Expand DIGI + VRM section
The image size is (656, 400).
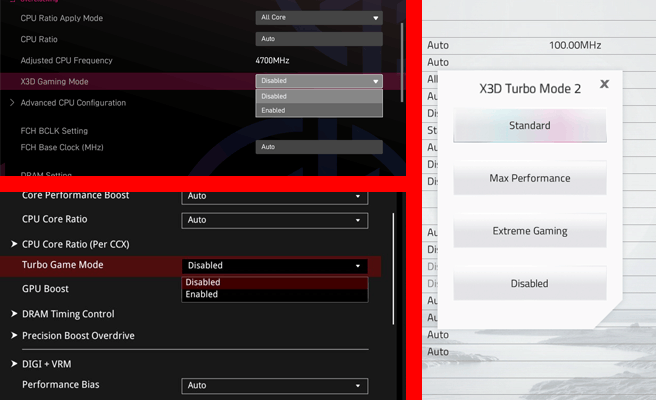click(x=46, y=364)
